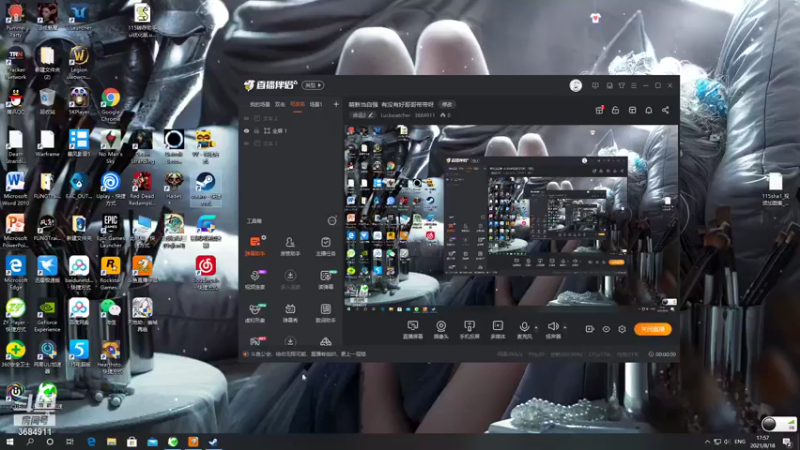Toggle visibility eye of first source row
Image resolution: width=800 pixels, height=450 pixels.
click(x=246, y=118)
